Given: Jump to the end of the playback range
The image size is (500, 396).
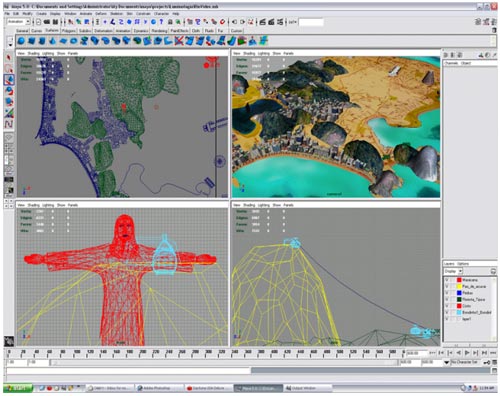Looking at the screenshot, I should pos(484,353).
